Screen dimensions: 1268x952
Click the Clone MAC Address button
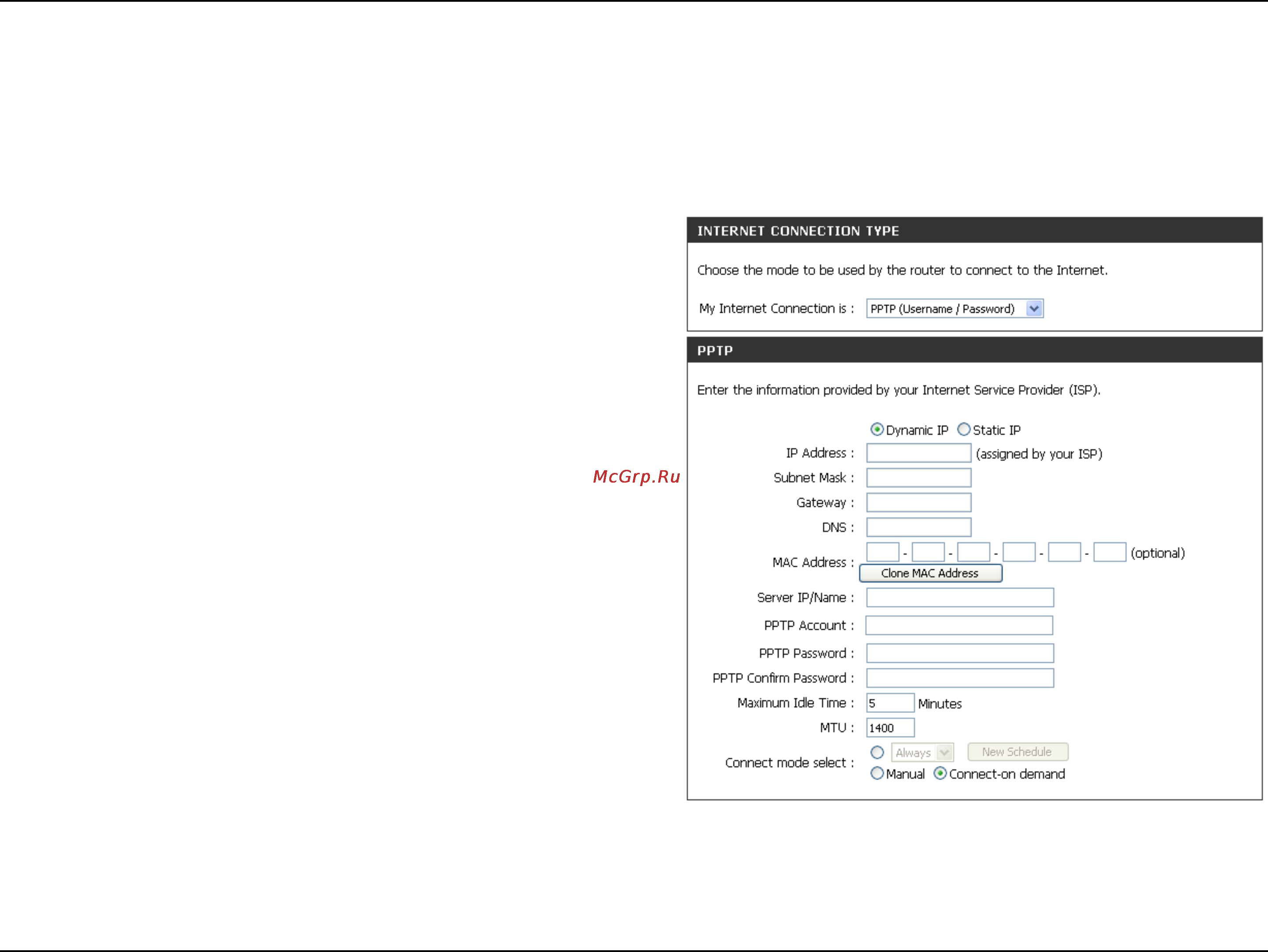point(930,573)
